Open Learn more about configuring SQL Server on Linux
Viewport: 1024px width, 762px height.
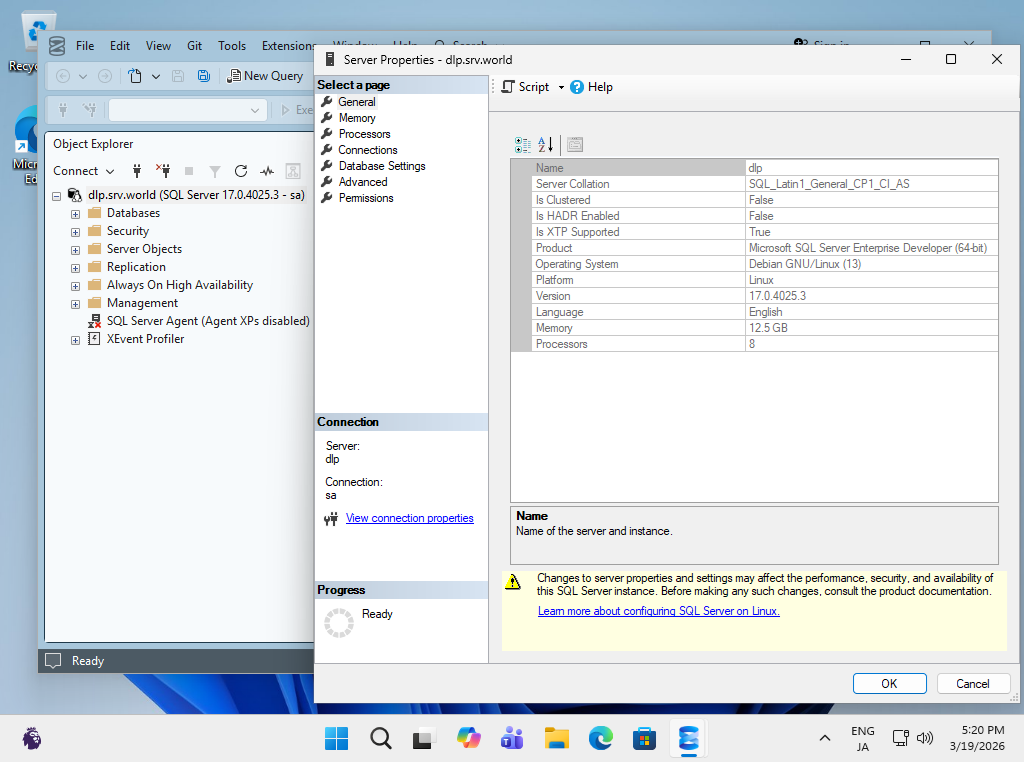658,611
